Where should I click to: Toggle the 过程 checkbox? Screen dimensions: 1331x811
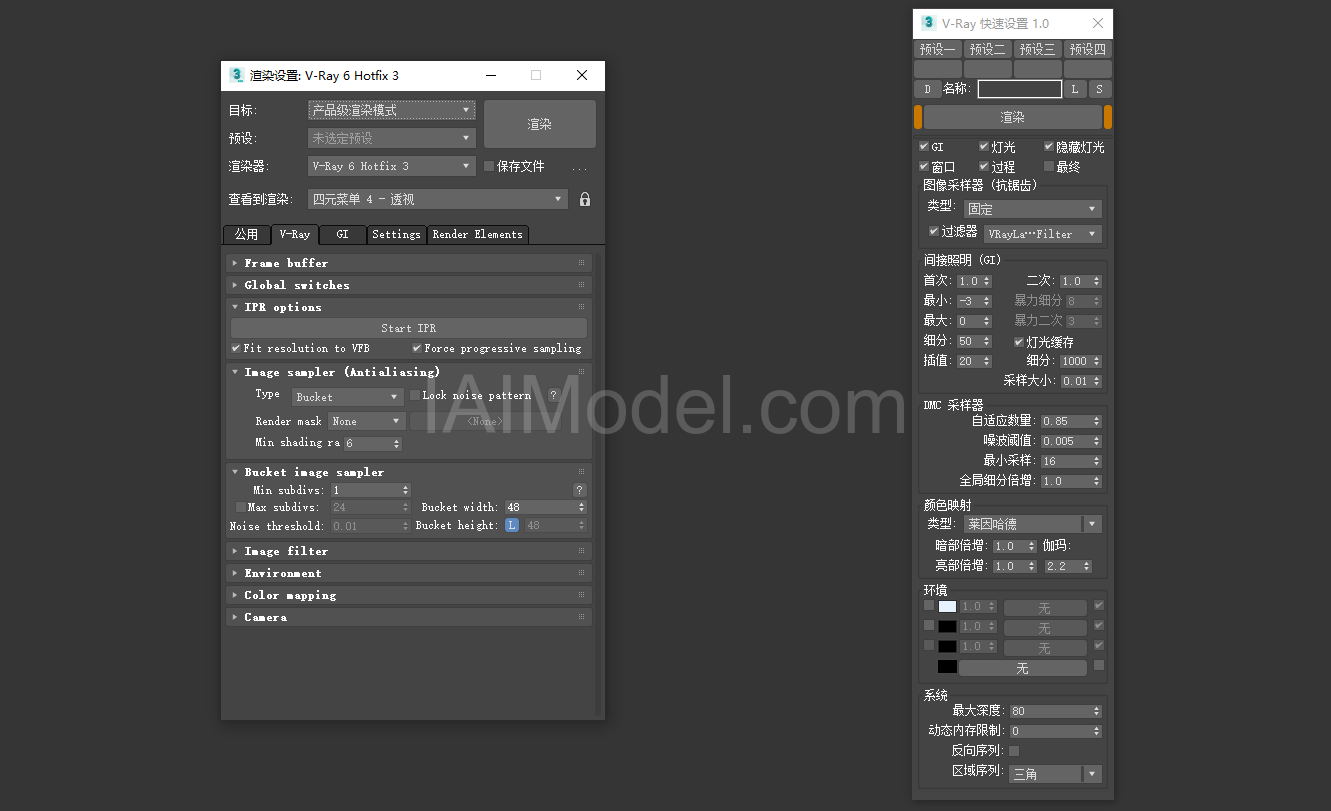[984, 166]
